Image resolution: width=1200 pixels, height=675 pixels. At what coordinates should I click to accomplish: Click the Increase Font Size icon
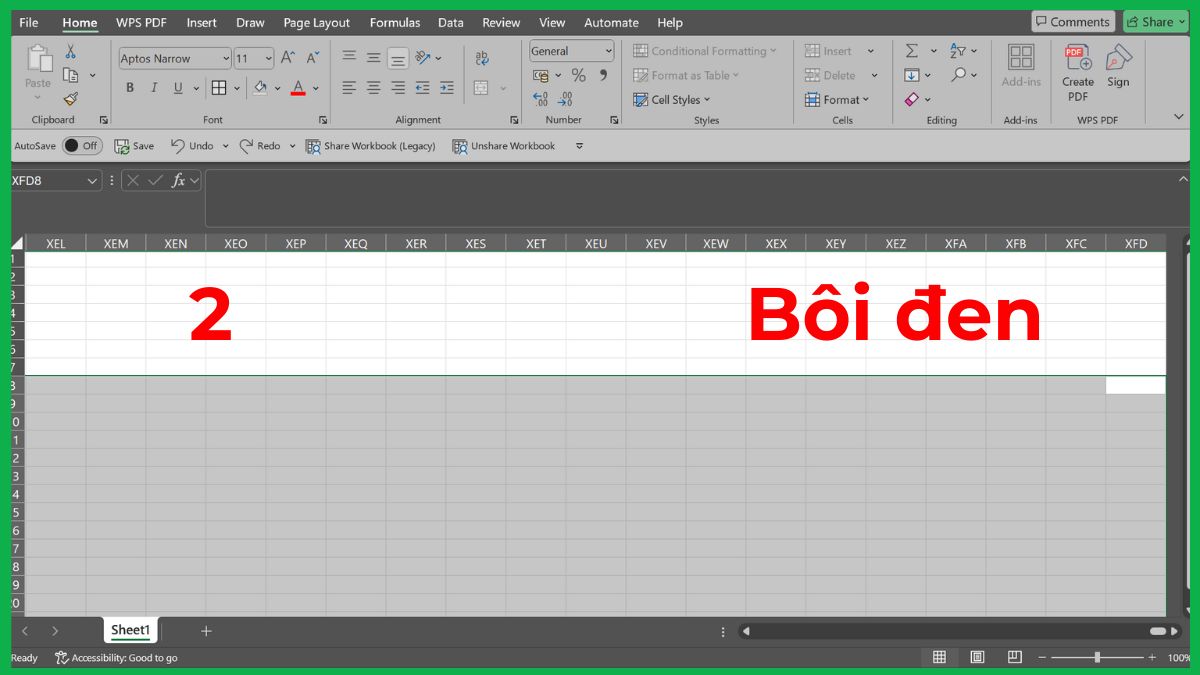click(287, 57)
